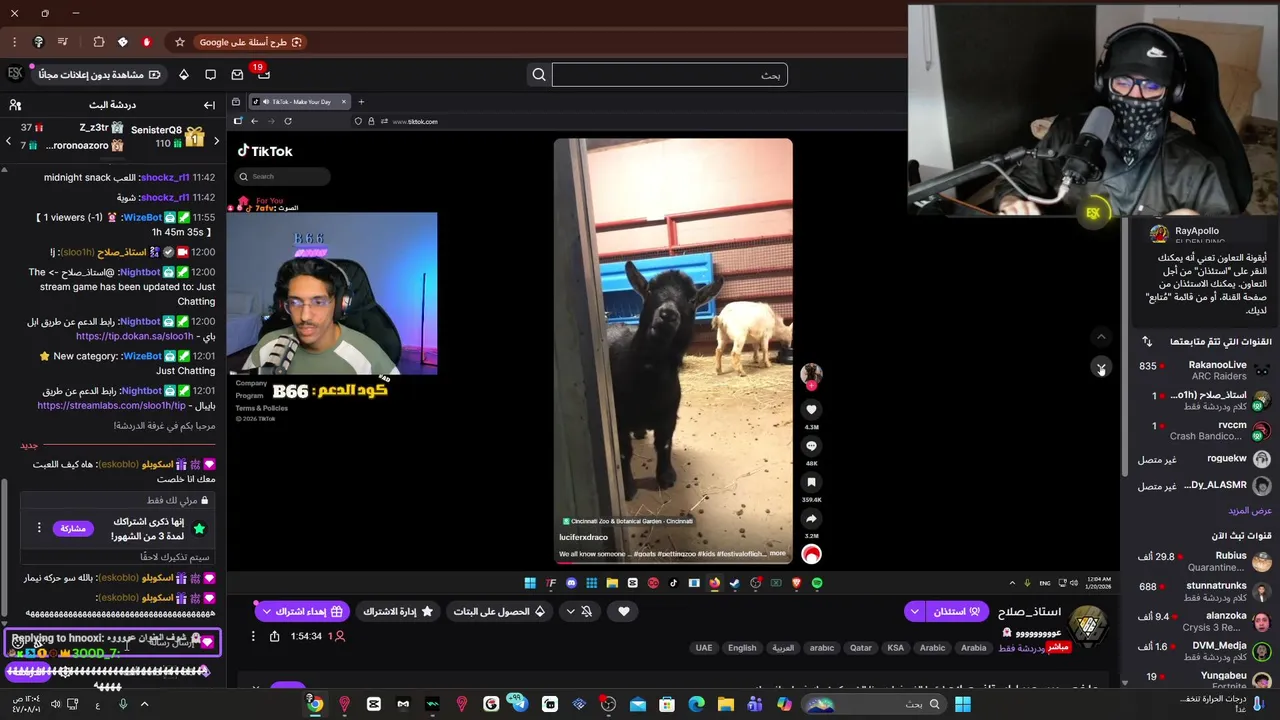Toggle the follow heart button

[x=624, y=611]
